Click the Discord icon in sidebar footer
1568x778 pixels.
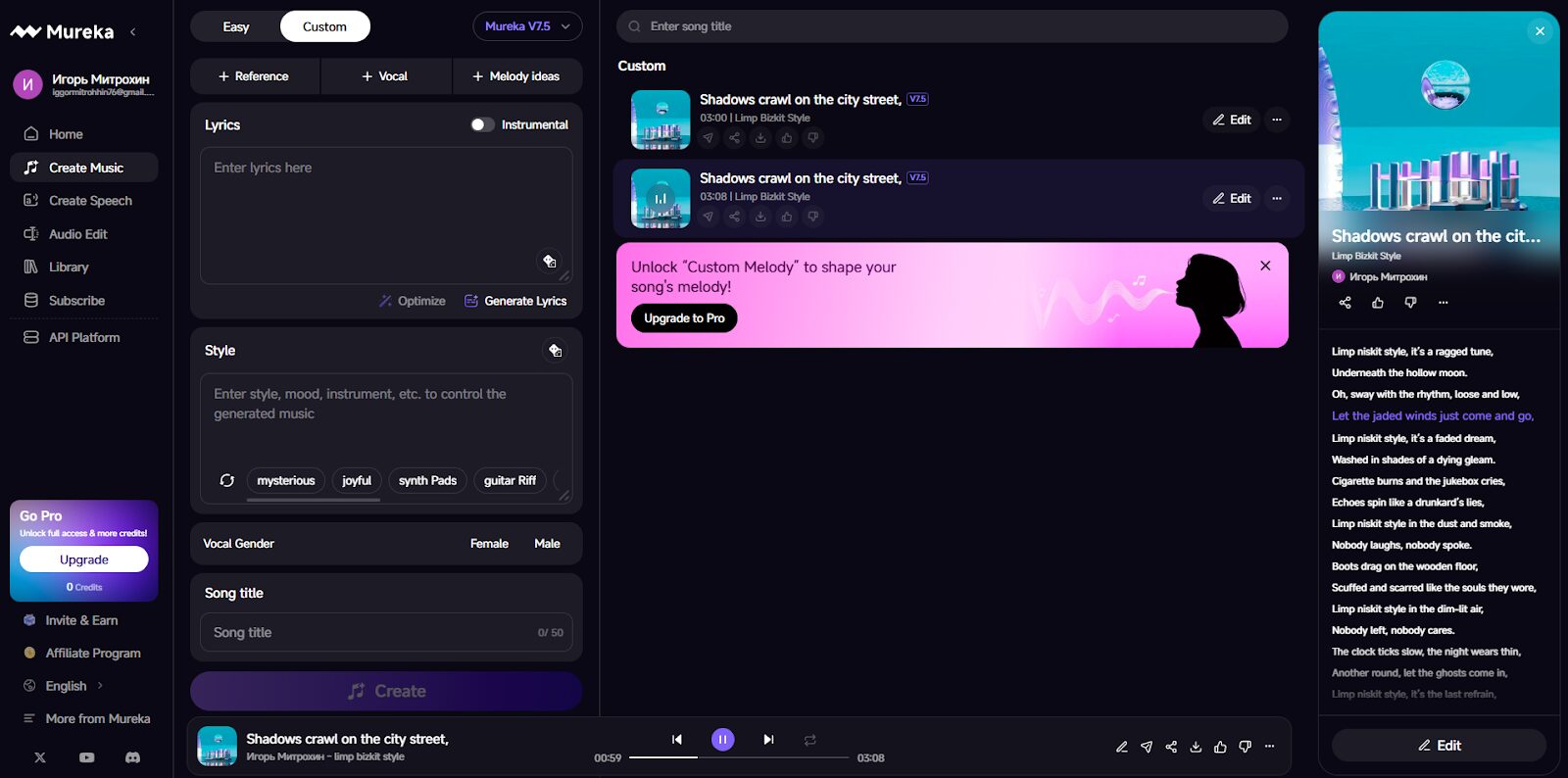click(x=132, y=757)
